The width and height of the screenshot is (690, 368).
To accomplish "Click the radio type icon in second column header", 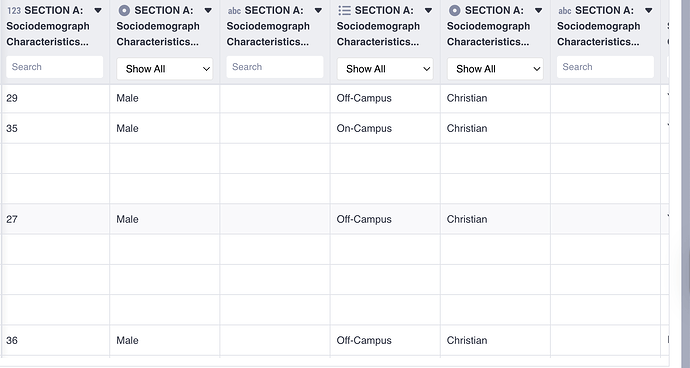I will pos(124,11).
